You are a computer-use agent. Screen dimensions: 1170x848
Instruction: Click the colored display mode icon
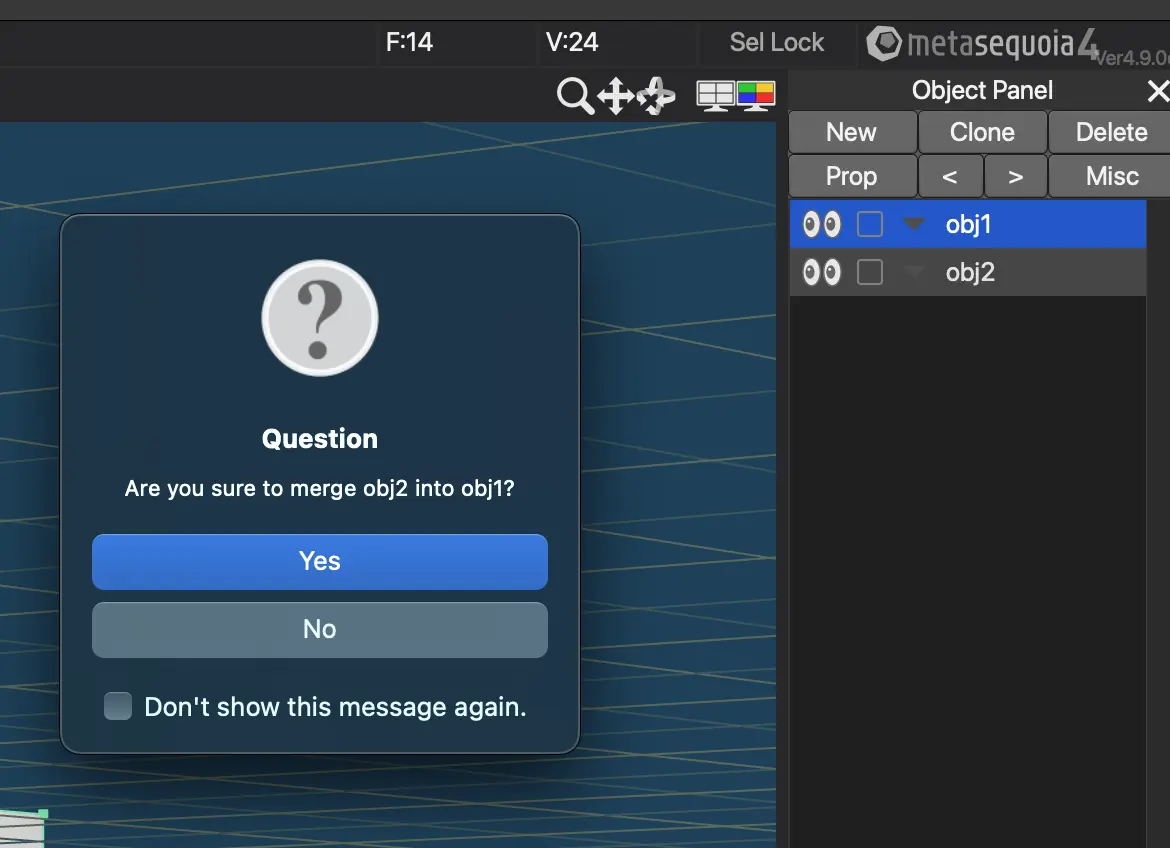[x=756, y=96]
